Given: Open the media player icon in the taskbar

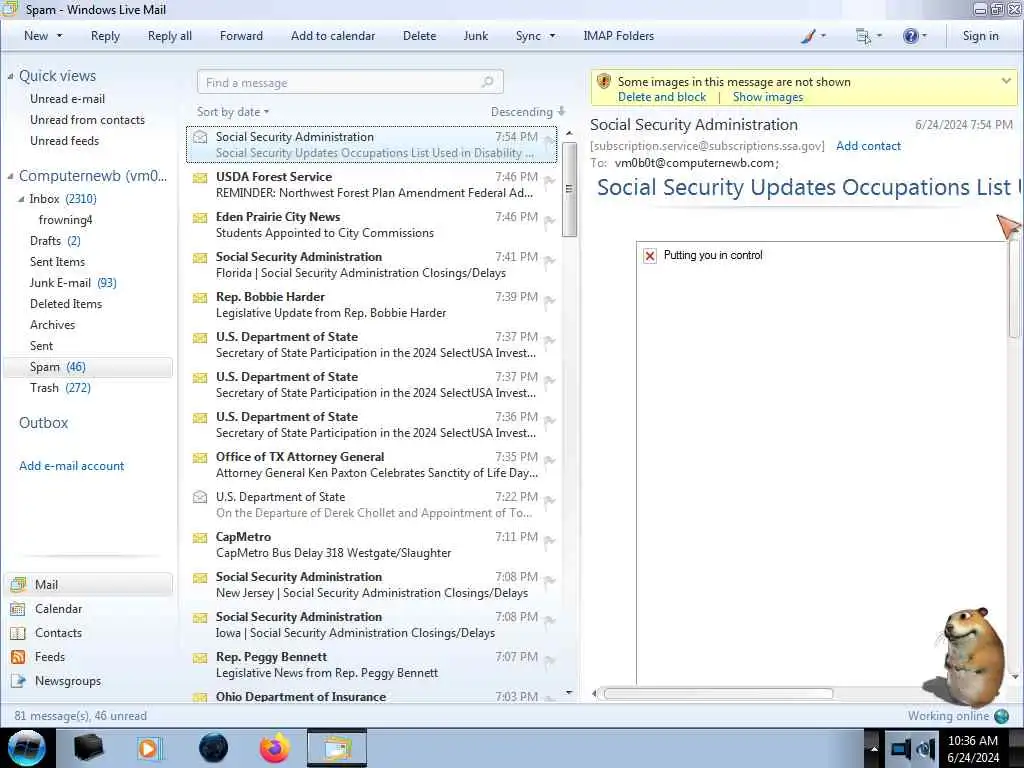Looking at the screenshot, I should pyautogui.click(x=150, y=748).
